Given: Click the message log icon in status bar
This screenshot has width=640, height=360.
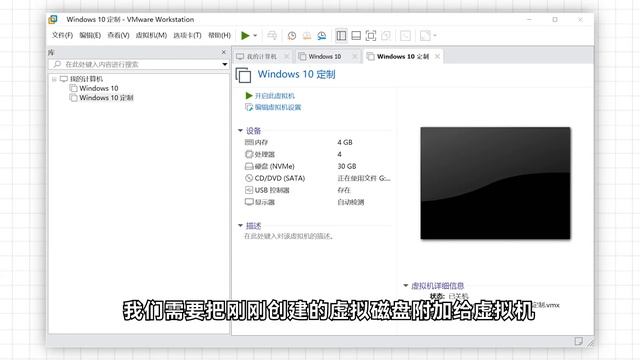Looking at the screenshot, I should coord(578,341).
